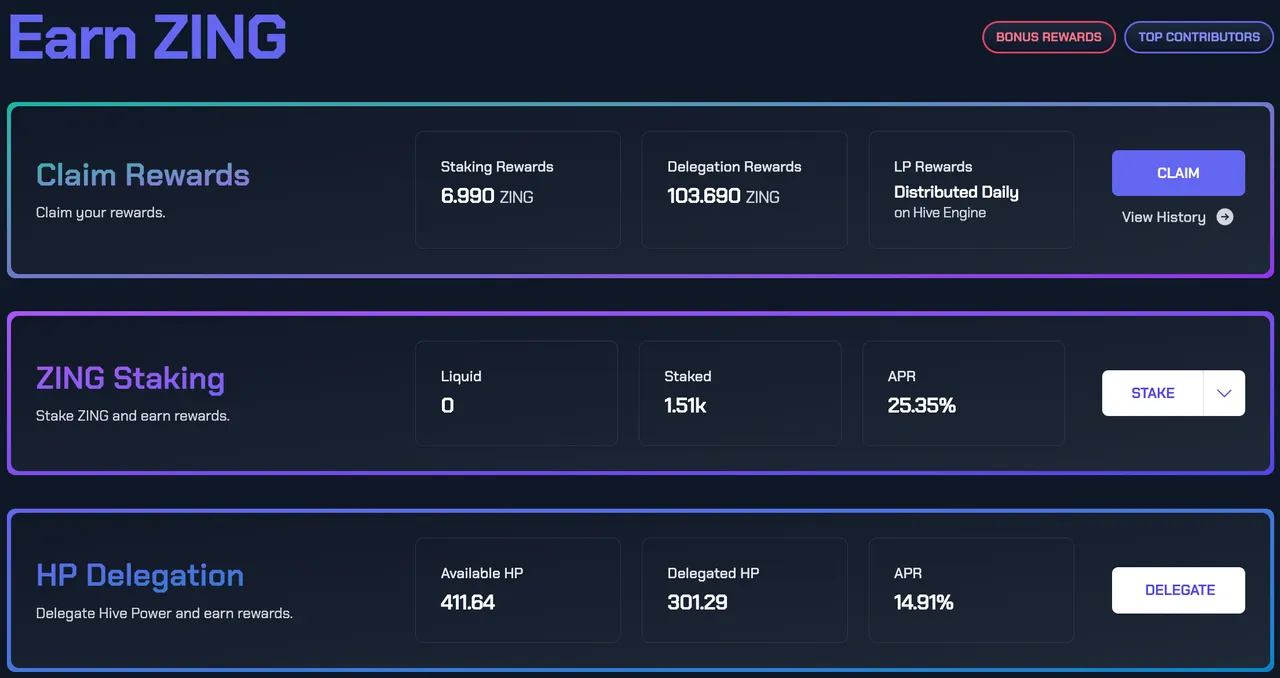Open the Bonus Rewards page
This screenshot has height=678, width=1280.
click(x=1049, y=37)
